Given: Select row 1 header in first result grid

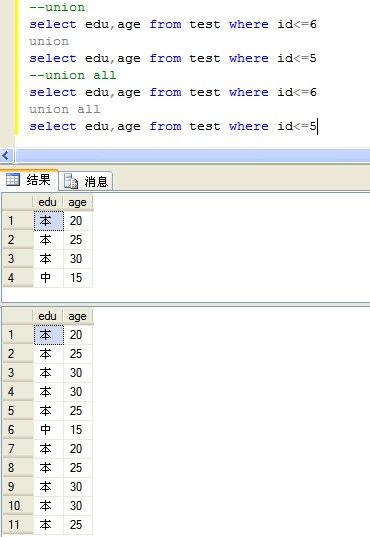Looking at the screenshot, I should (x=18, y=221).
